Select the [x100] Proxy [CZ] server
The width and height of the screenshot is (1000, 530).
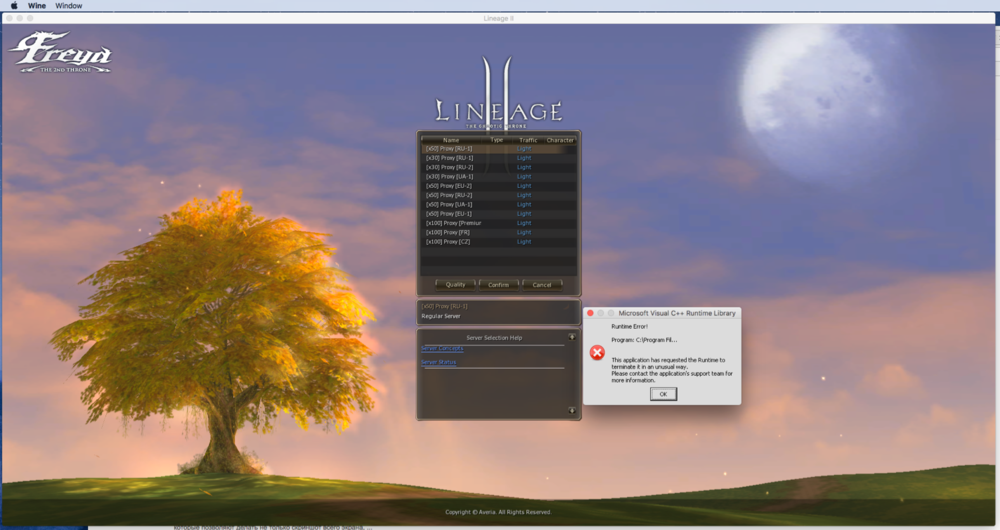click(448, 241)
